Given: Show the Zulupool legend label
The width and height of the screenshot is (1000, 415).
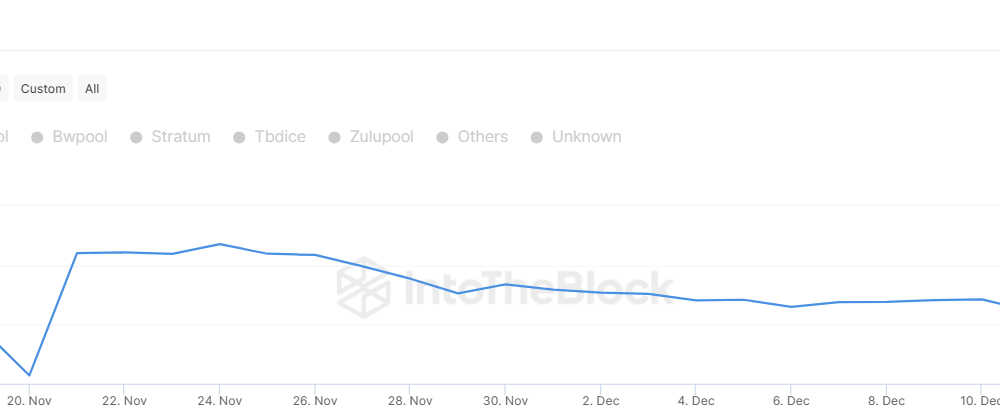Looking at the screenshot, I should click(x=381, y=136).
